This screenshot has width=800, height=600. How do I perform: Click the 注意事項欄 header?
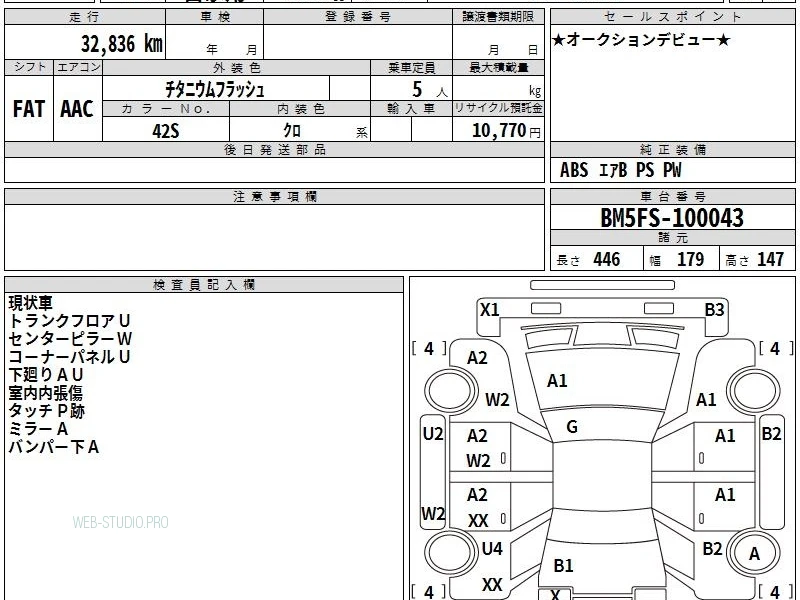(274, 197)
